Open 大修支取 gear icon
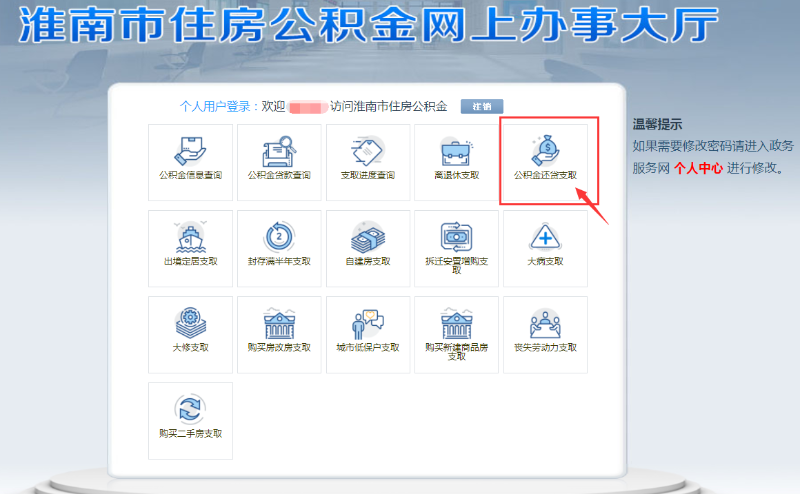 click(190, 322)
